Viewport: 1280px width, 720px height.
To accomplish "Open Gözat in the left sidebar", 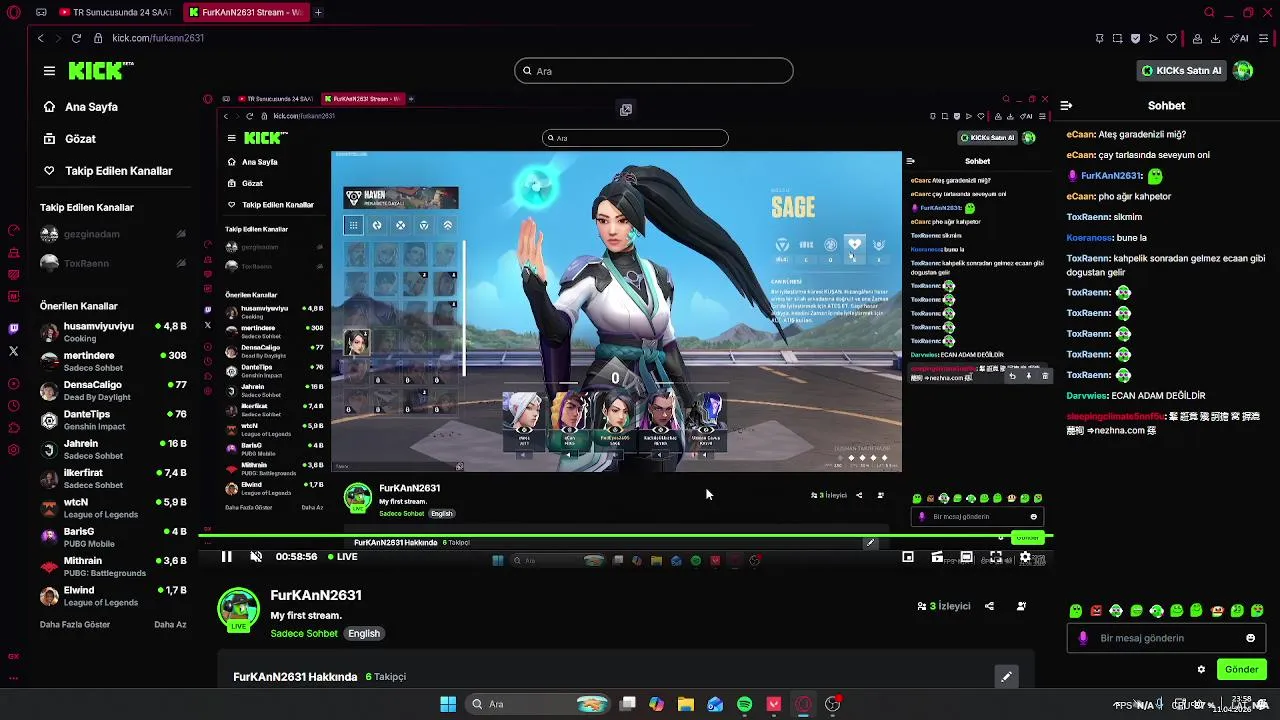I will [x=69, y=139].
